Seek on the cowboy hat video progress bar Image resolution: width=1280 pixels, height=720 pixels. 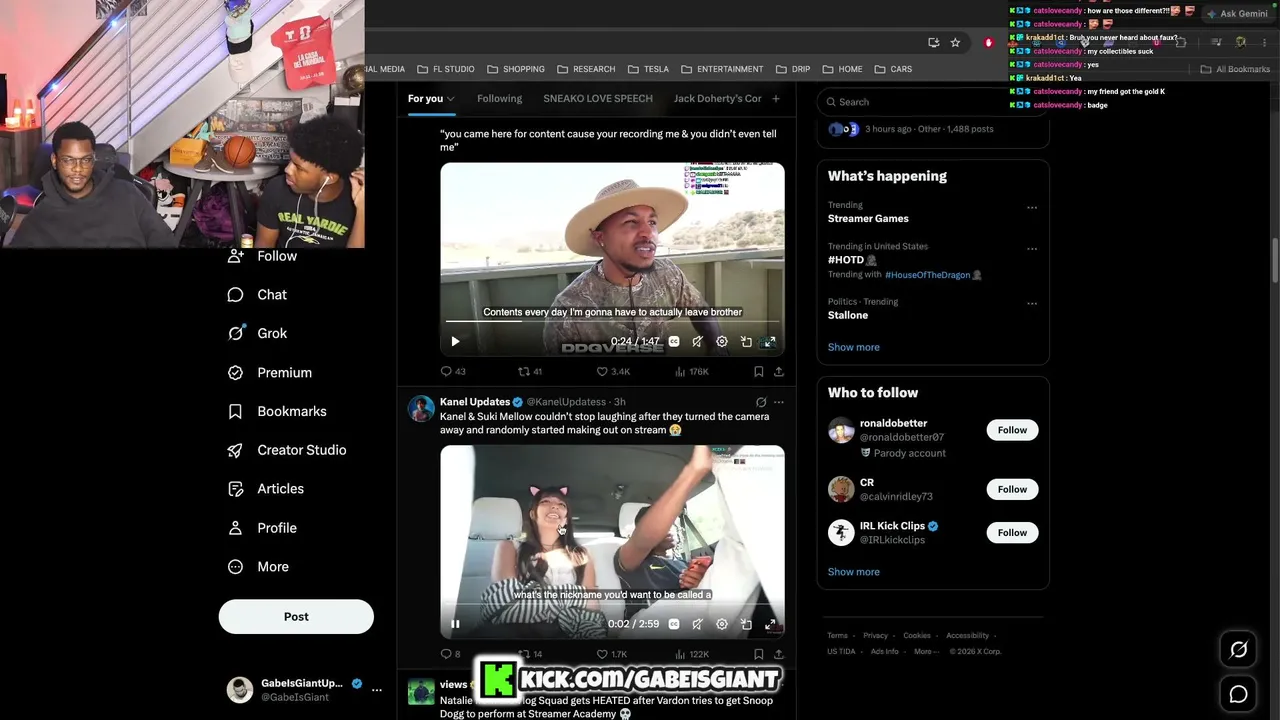tap(613, 321)
